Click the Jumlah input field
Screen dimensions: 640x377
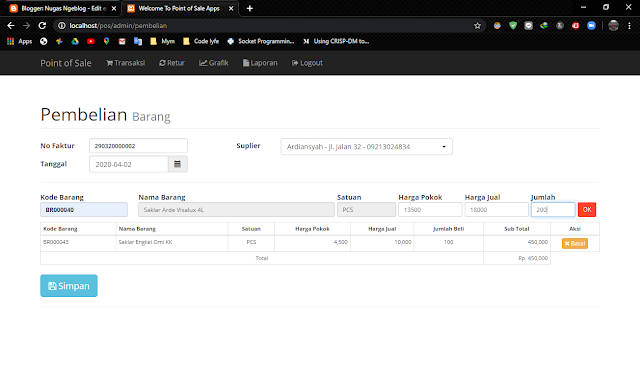point(553,210)
